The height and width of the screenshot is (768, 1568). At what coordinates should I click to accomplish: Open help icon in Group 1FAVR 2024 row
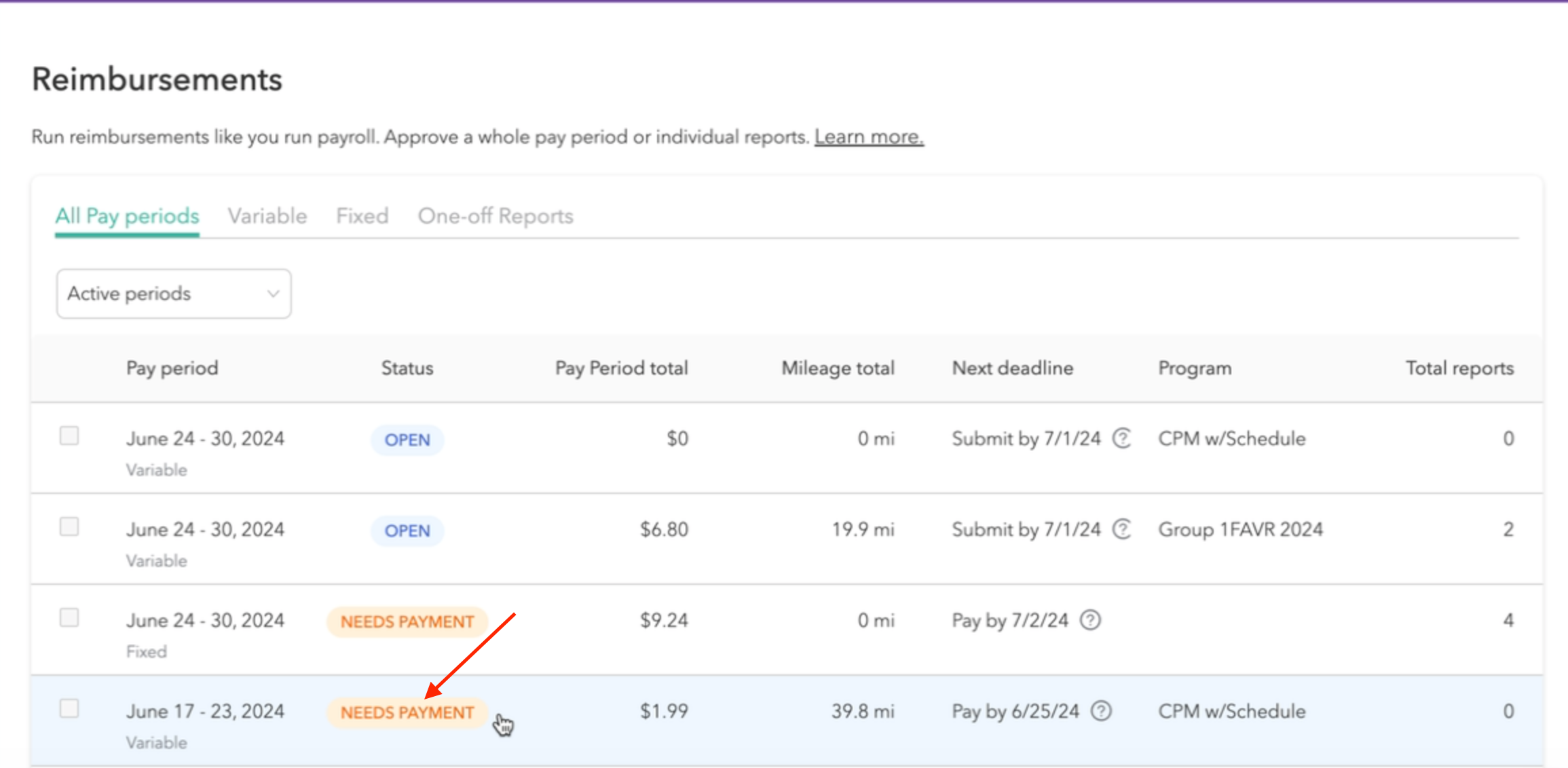(1122, 529)
